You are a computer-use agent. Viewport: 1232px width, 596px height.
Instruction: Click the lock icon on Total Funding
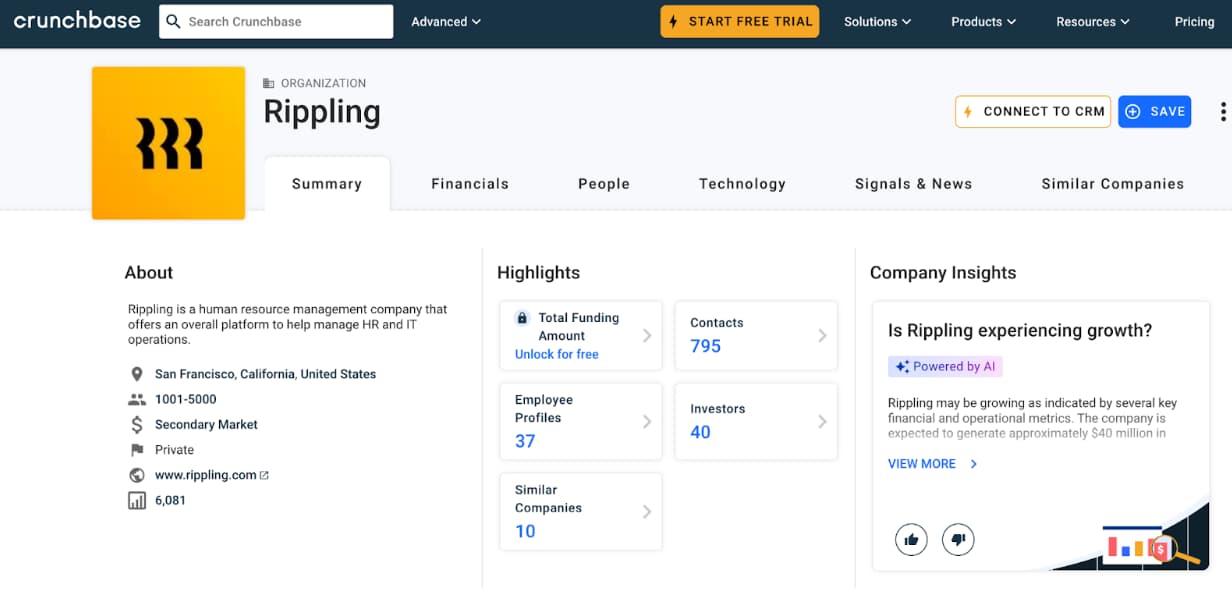522,318
